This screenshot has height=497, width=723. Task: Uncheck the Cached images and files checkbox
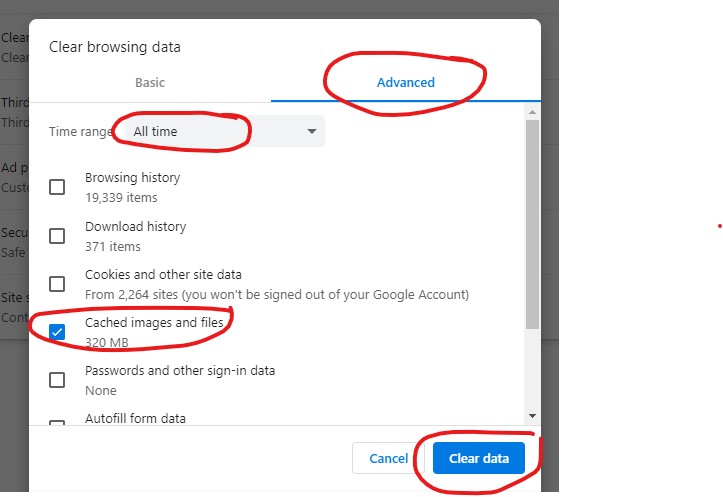click(57, 332)
